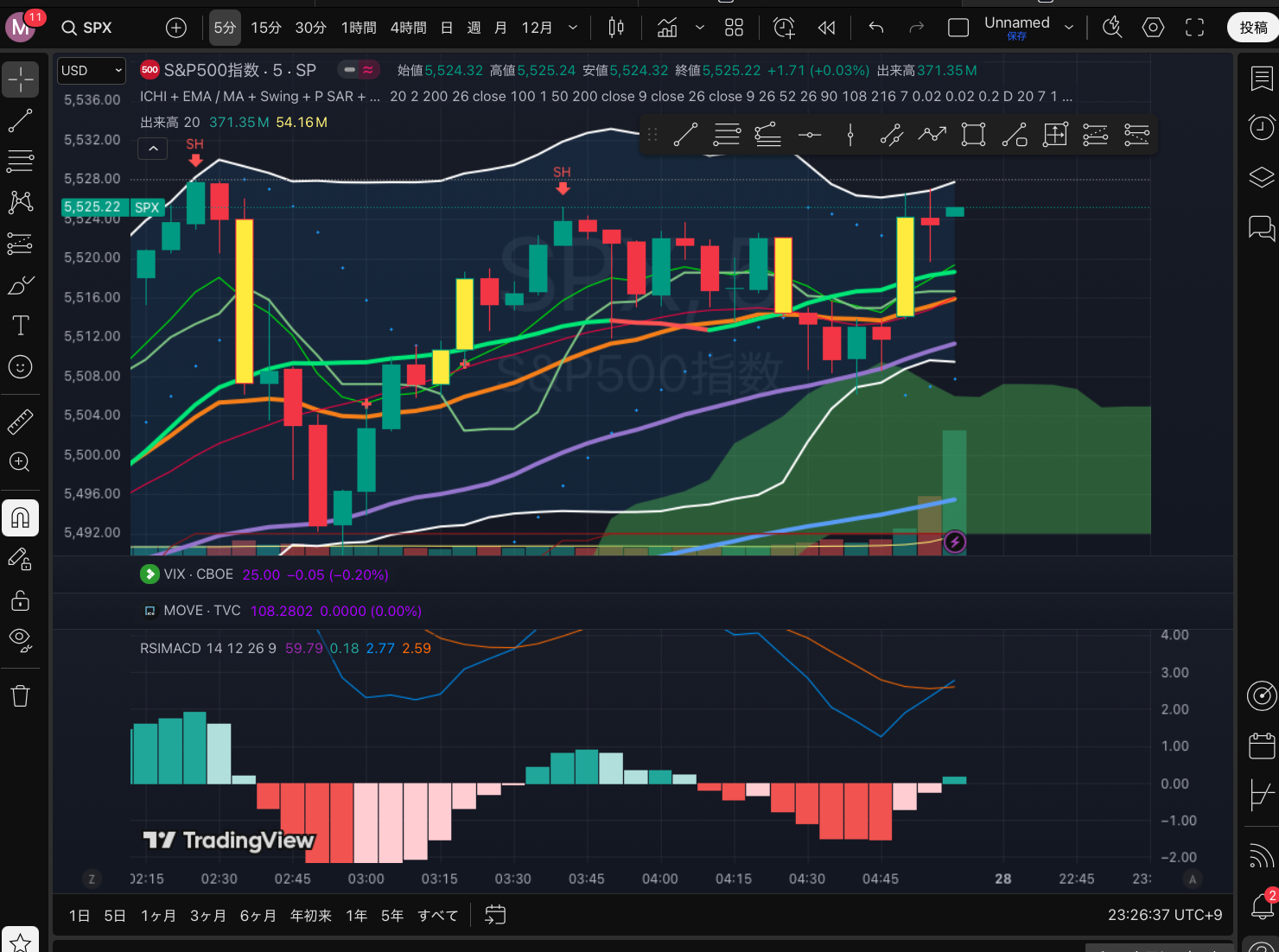Switch to 4時間 timeframe
This screenshot has height=952, width=1279.
(x=409, y=28)
